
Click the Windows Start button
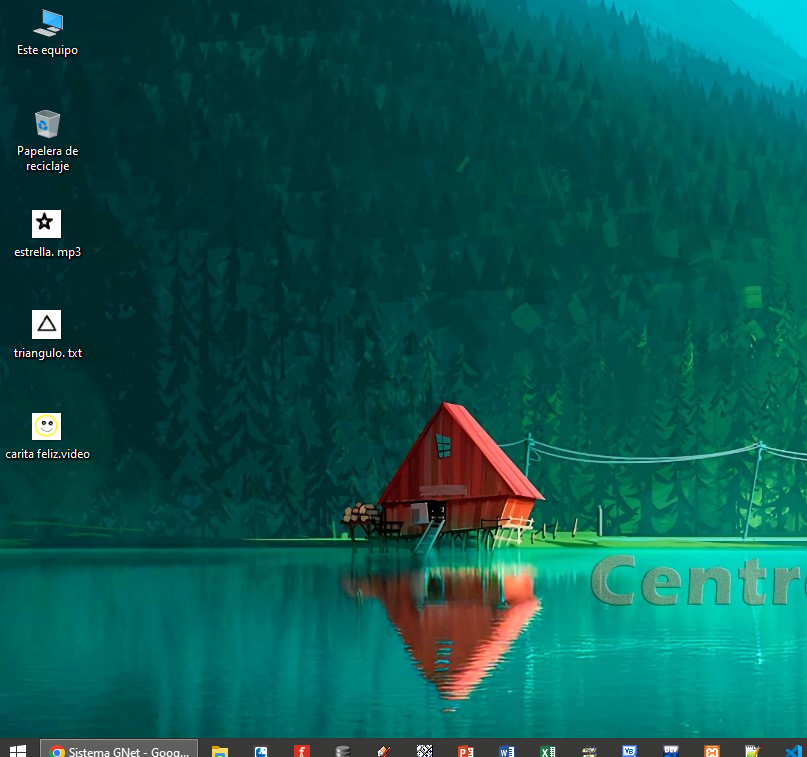pyautogui.click(x=18, y=749)
